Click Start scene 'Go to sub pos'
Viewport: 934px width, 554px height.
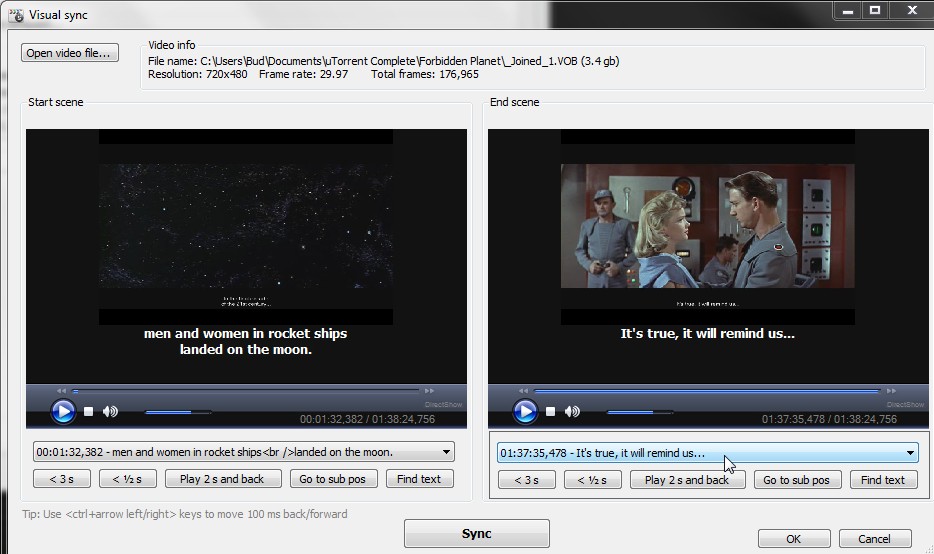click(334, 479)
